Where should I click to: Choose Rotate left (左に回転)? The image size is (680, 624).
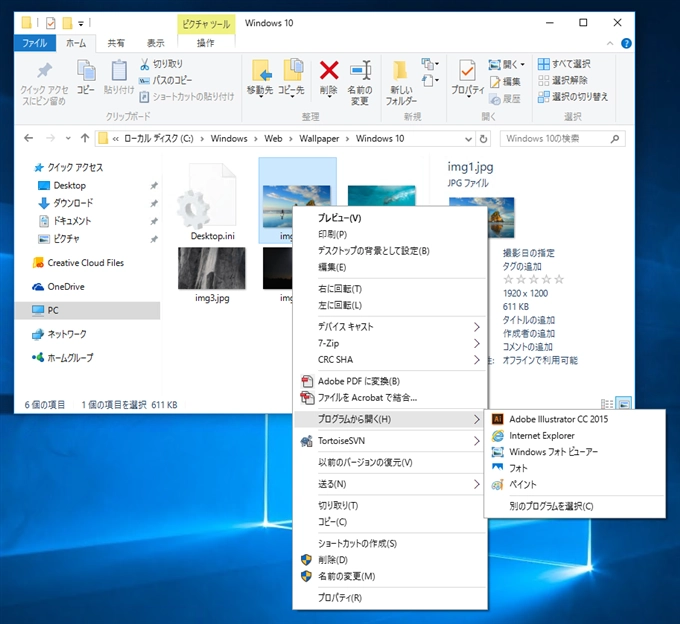tap(390, 305)
